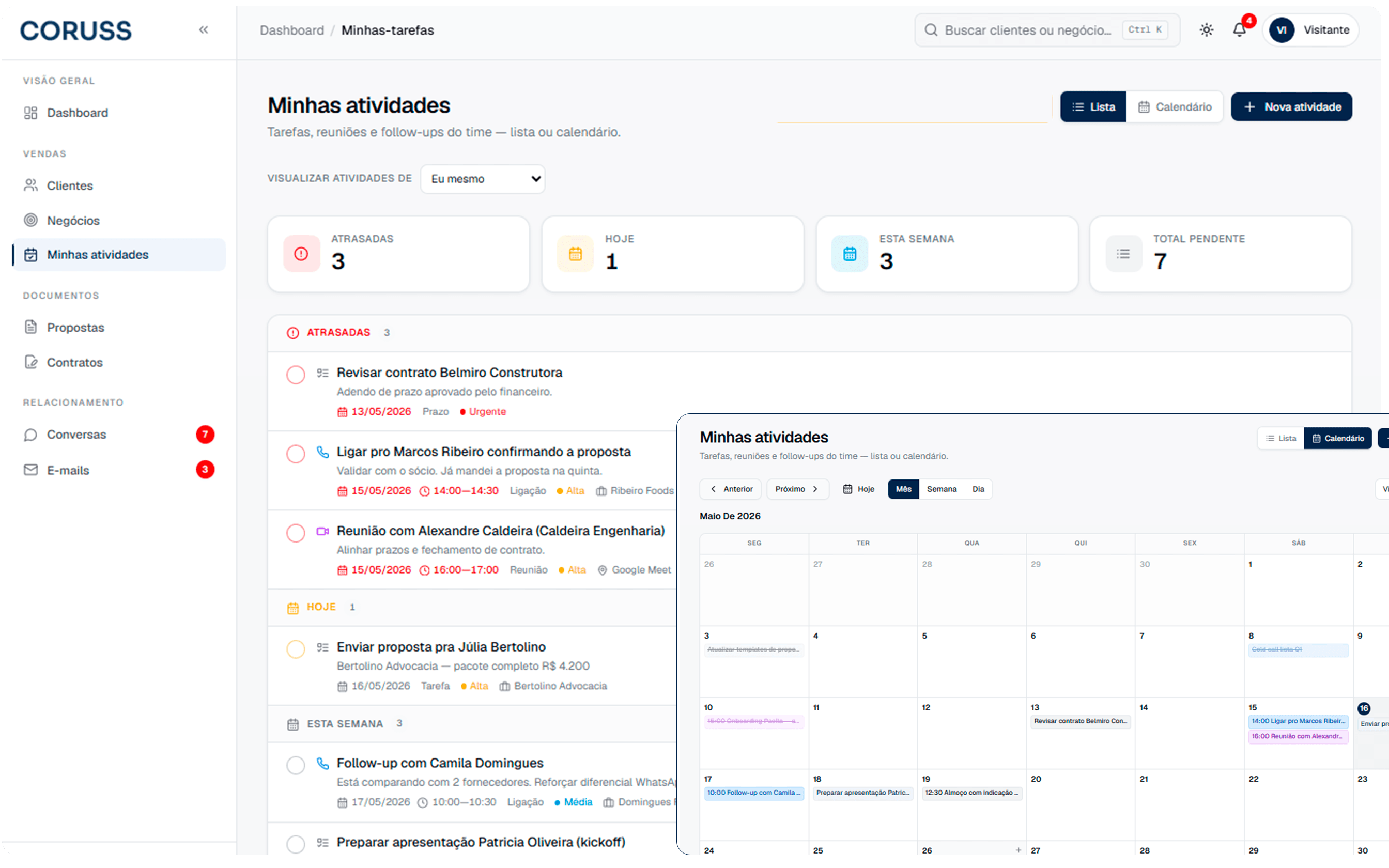Screen dimensions: 1389x868
Task: Click Lista toggle in calendar panel
Action: tap(1281, 439)
